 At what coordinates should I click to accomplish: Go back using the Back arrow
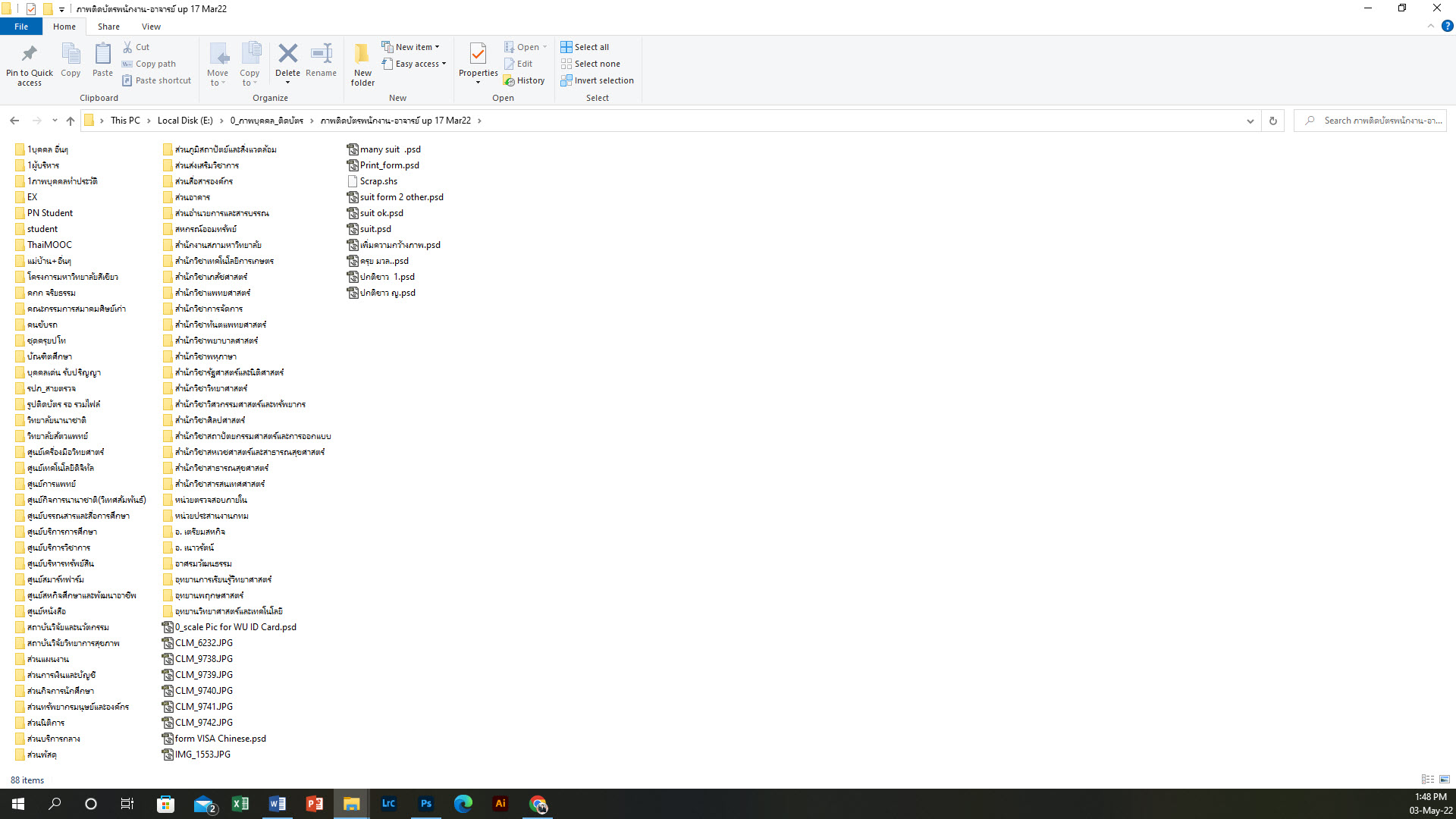(x=14, y=121)
